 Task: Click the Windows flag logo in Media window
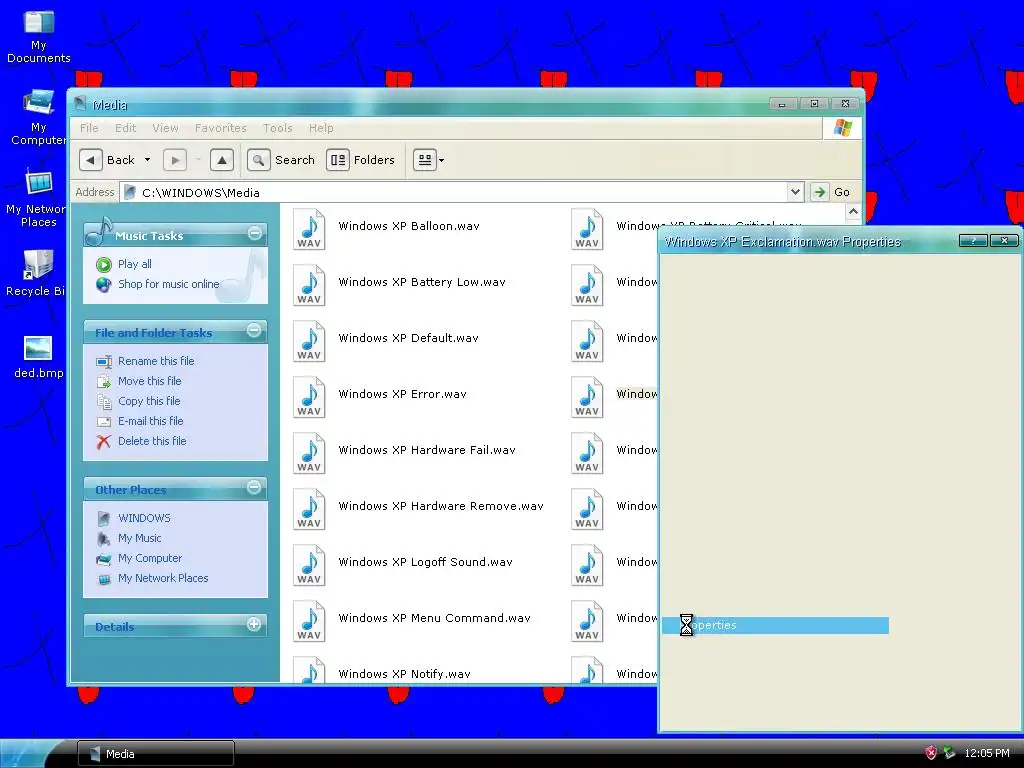[842, 128]
